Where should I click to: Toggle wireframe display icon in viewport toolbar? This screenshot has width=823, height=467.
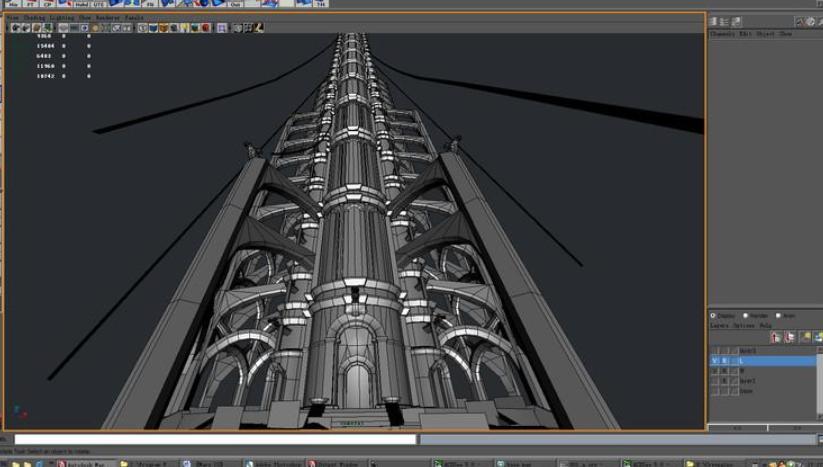tap(143, 28)
